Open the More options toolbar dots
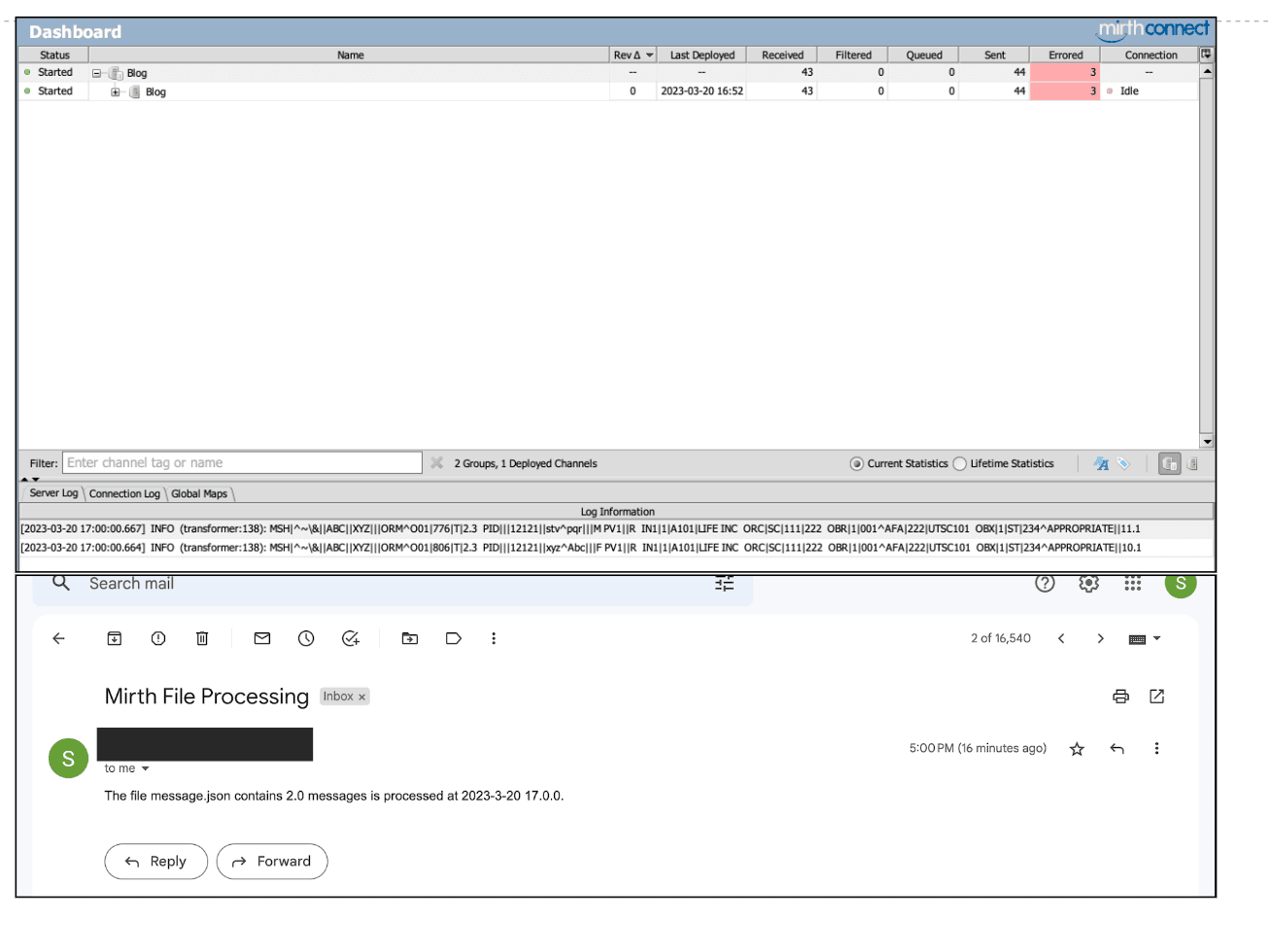Screen dimensions: 1271x952 [x=494, y=638]
